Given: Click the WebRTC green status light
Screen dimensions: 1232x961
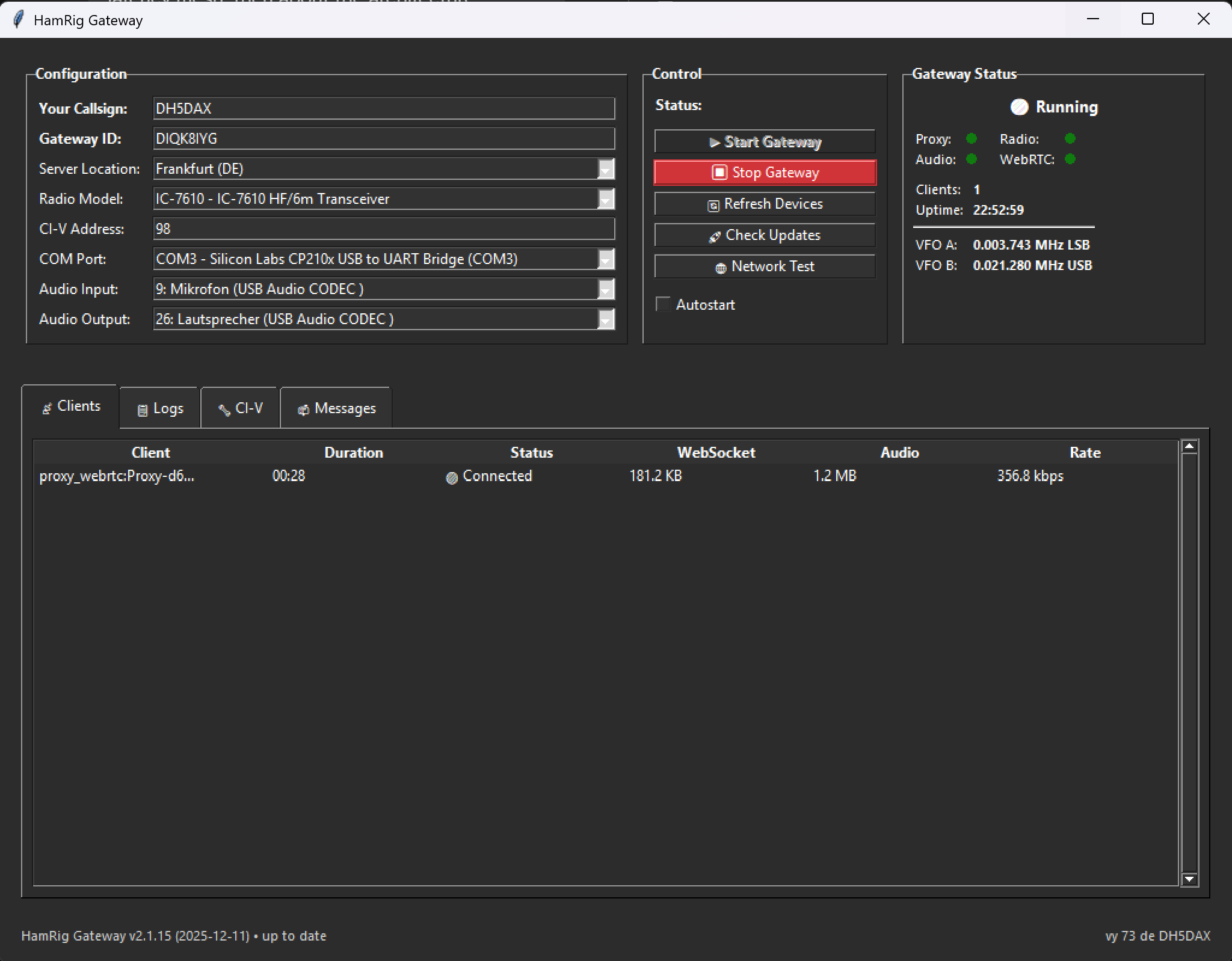Looking at the screenshot, I should pos(1070,160).
